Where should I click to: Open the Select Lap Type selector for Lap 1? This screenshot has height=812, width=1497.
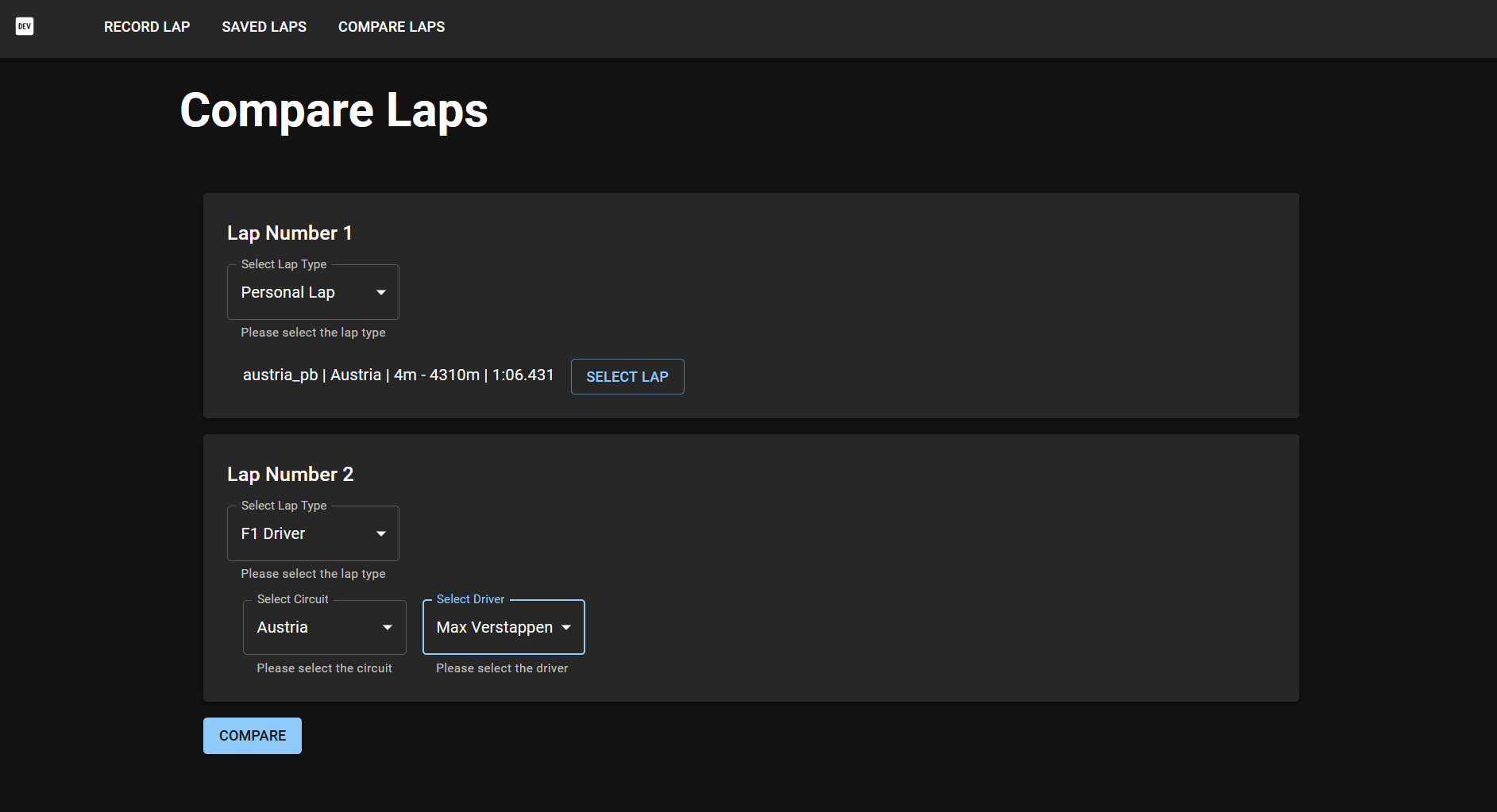tap(312, 292)
